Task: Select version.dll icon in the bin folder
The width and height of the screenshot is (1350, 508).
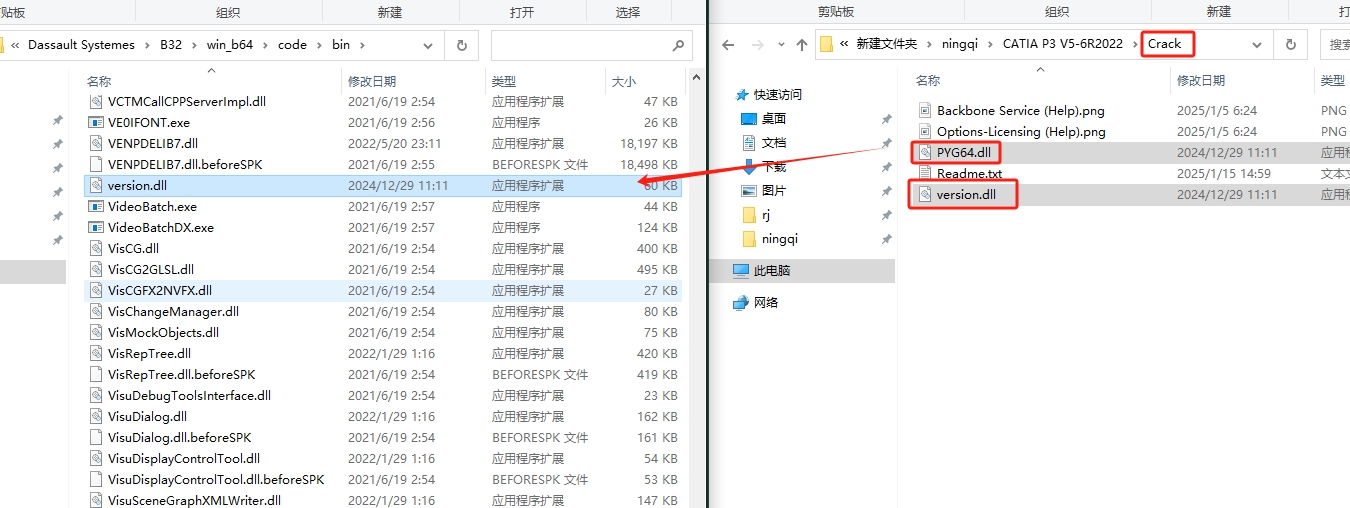Action: pyautogui.click(x=96, y=185)
